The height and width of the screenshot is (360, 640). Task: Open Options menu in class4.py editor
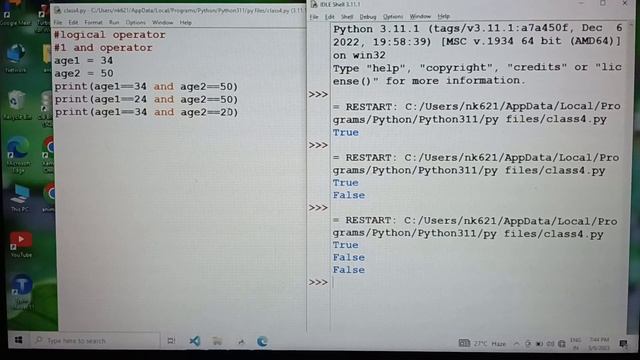[x=136, y=22]
